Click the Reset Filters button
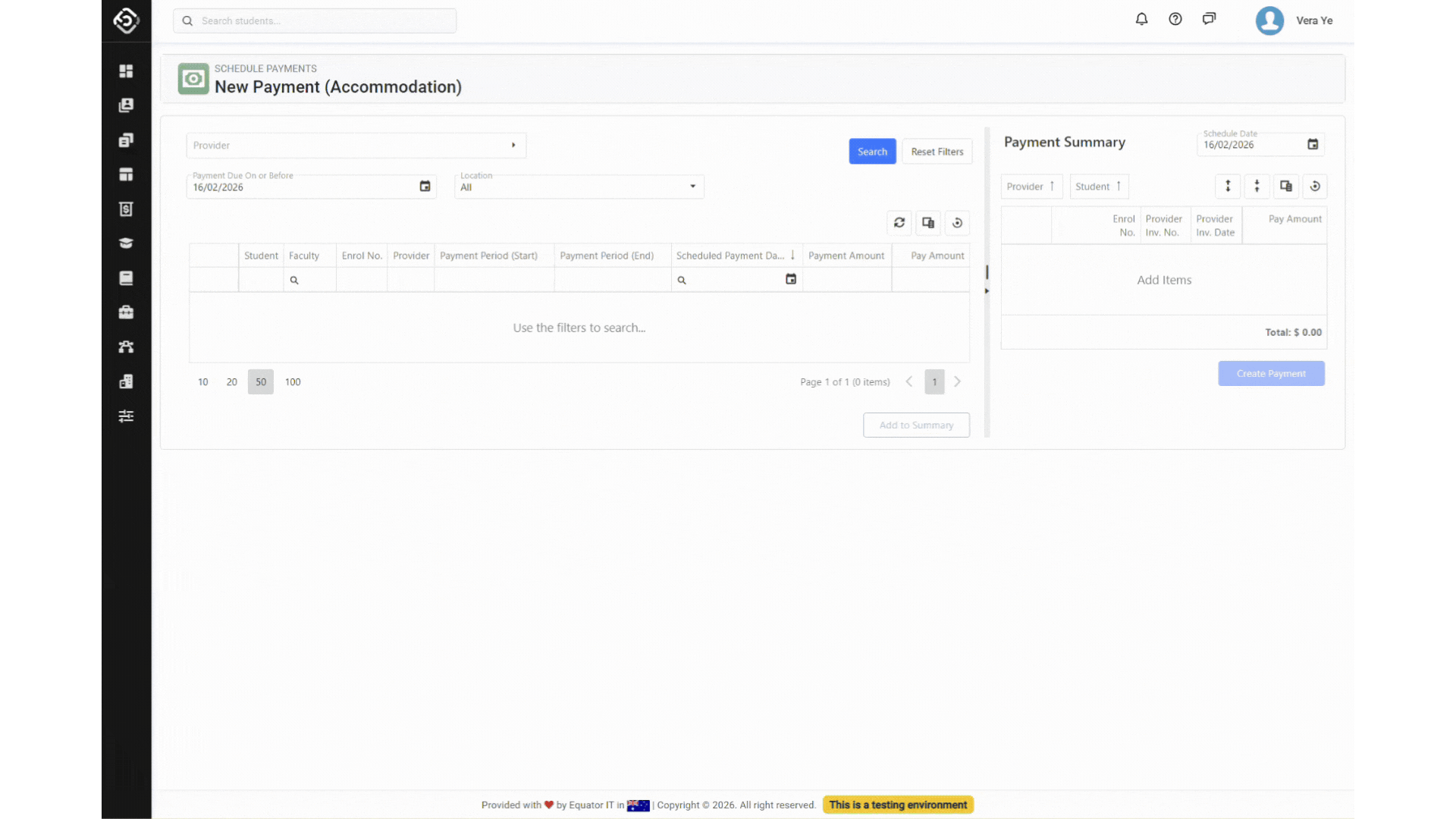 [x=937, y=152]
